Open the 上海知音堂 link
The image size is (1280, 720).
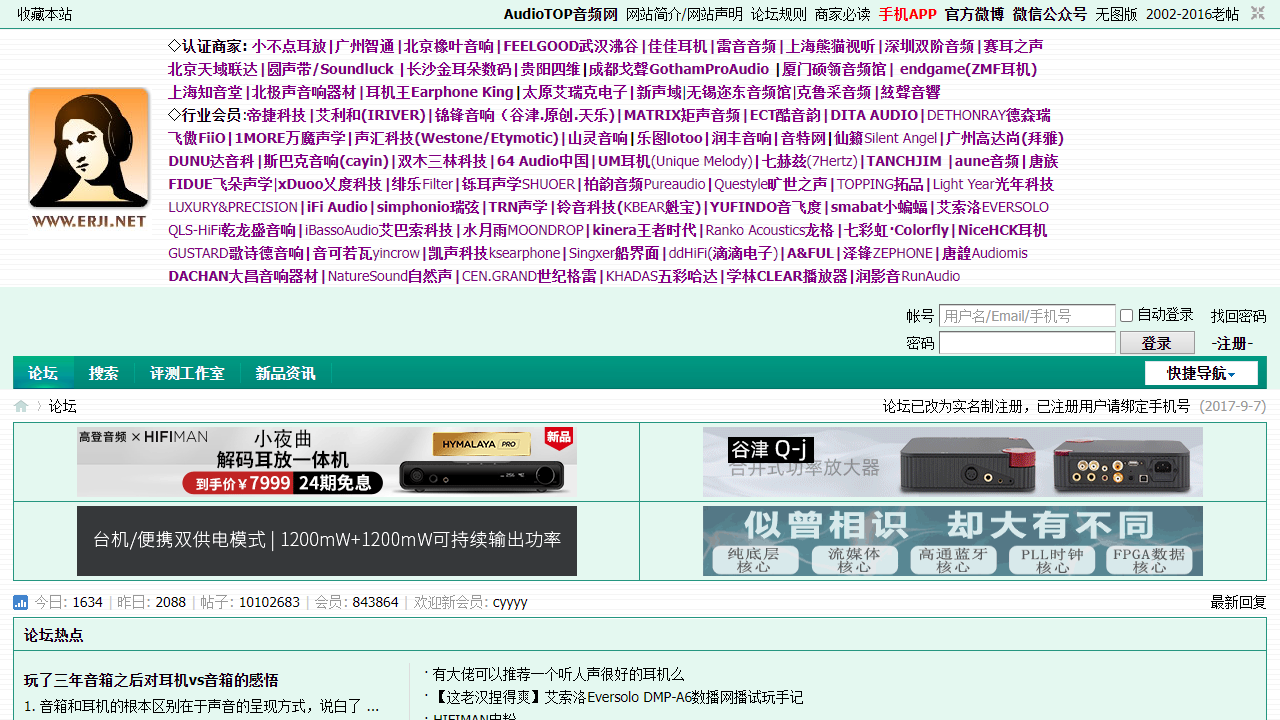tap(205, 92)
